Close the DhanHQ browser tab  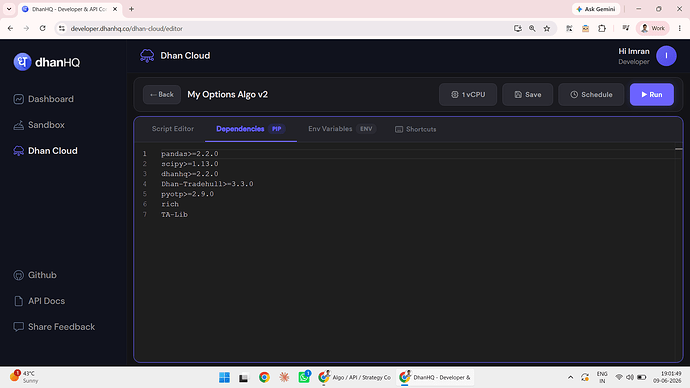(115, 9)
